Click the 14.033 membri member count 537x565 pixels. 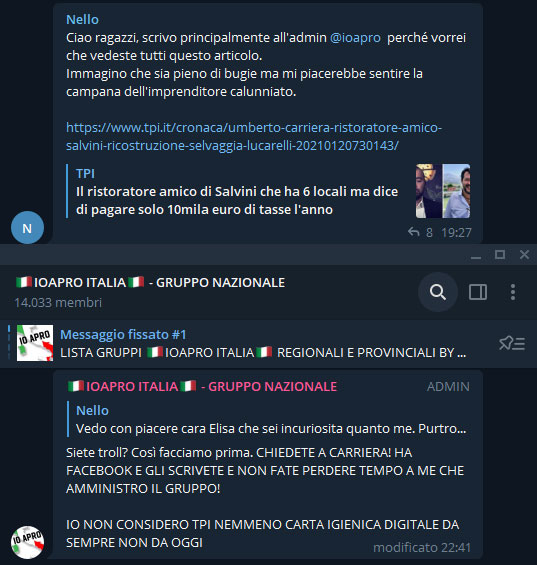coord(58,302)
